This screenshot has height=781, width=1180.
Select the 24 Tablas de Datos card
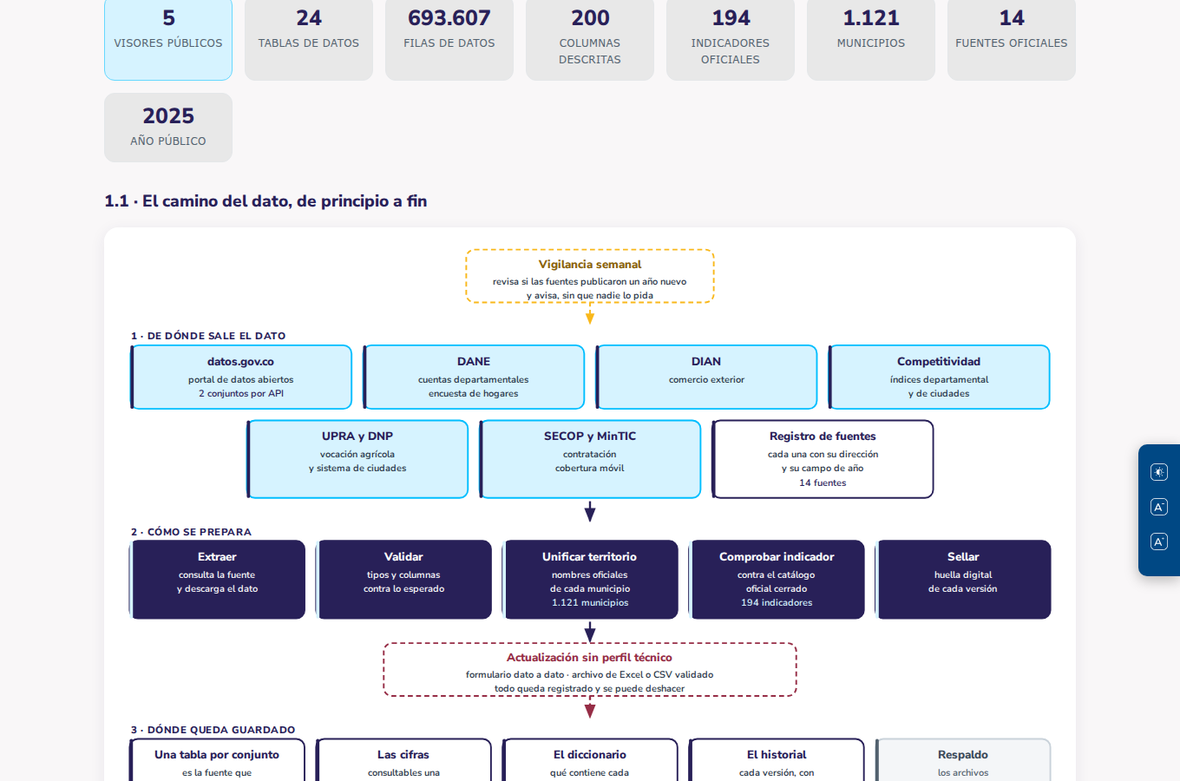309,38
